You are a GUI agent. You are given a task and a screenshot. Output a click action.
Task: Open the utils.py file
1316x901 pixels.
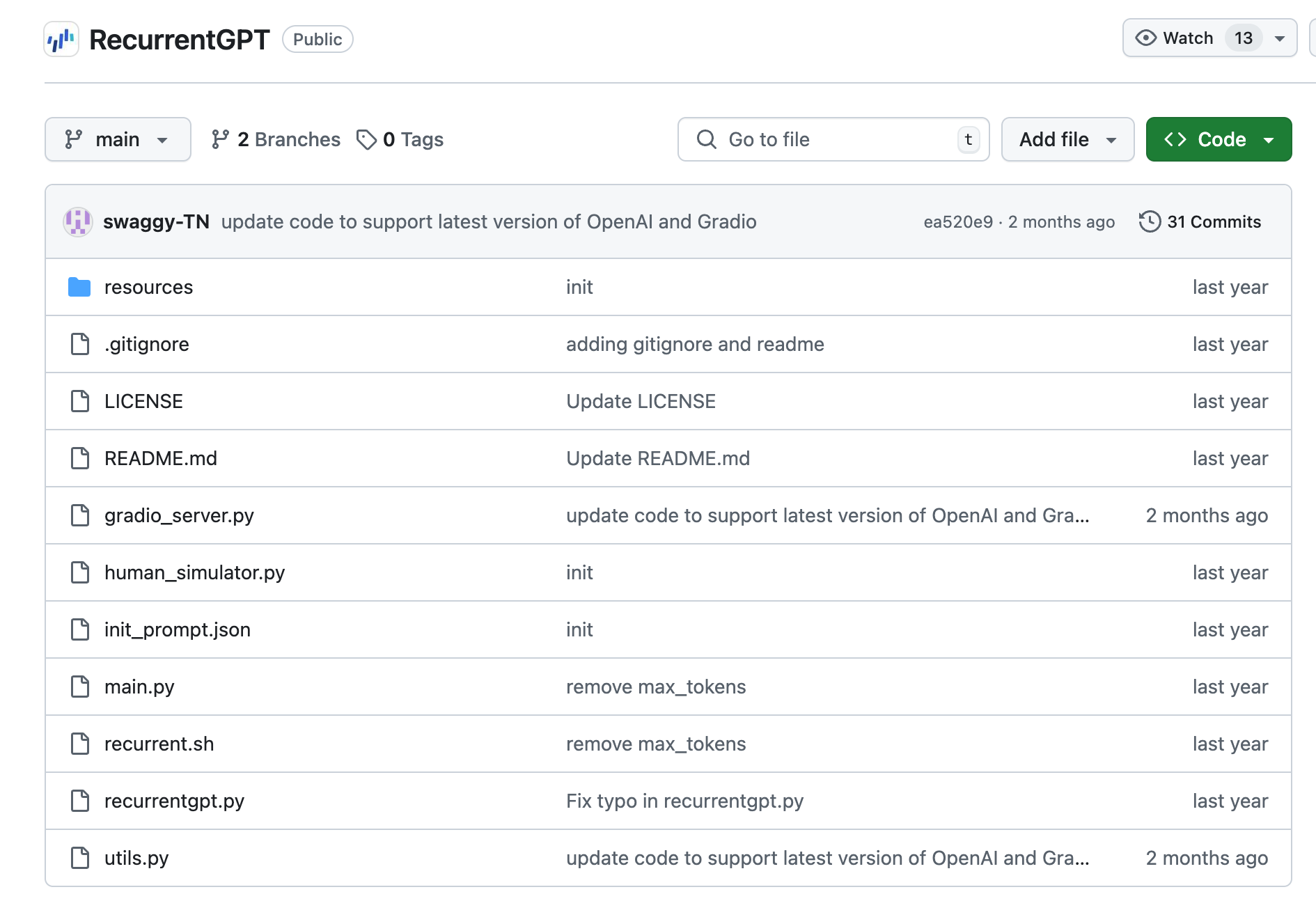136,858
